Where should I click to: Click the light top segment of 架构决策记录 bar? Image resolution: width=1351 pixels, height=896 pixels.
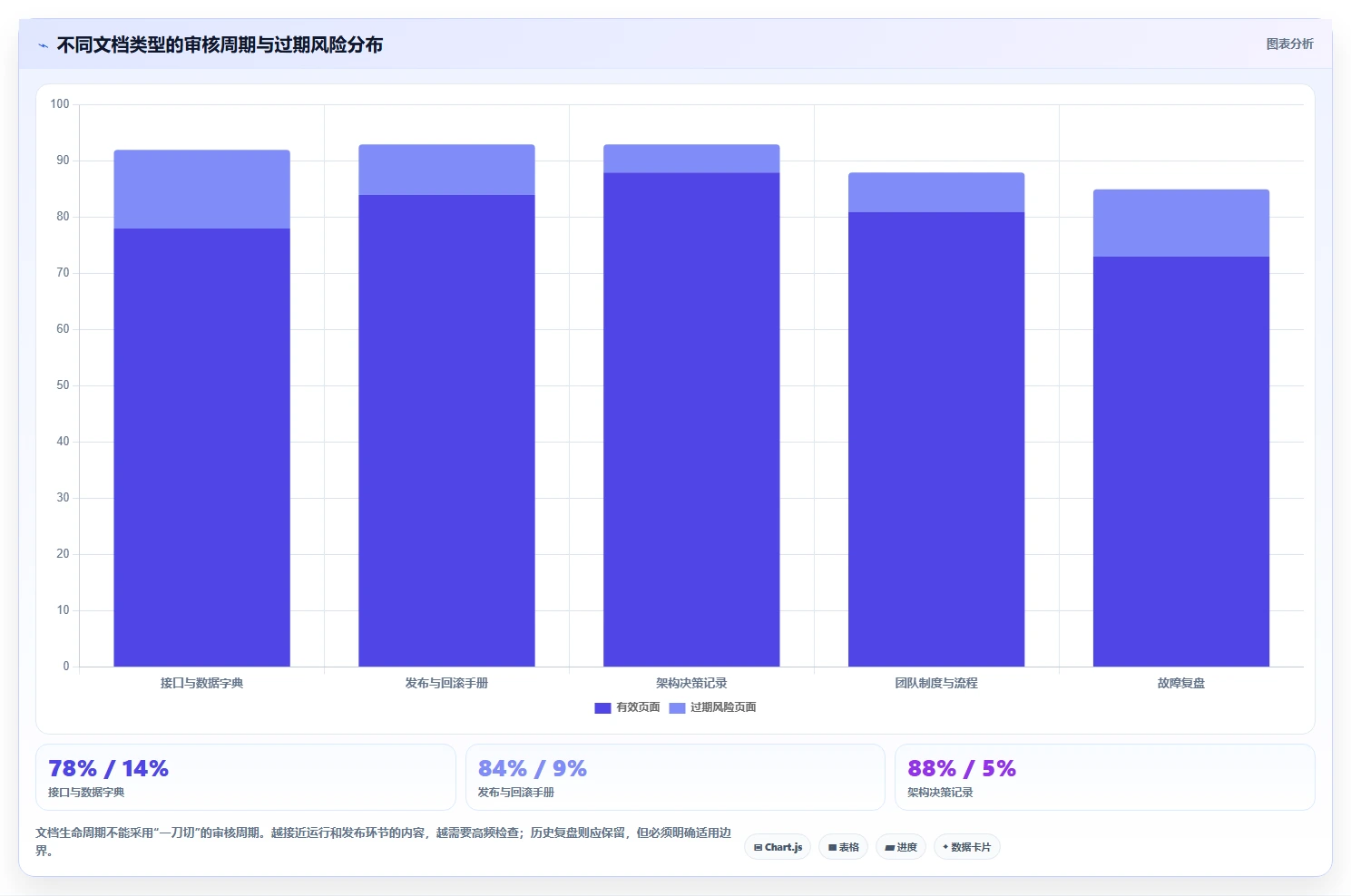(691, 159)
